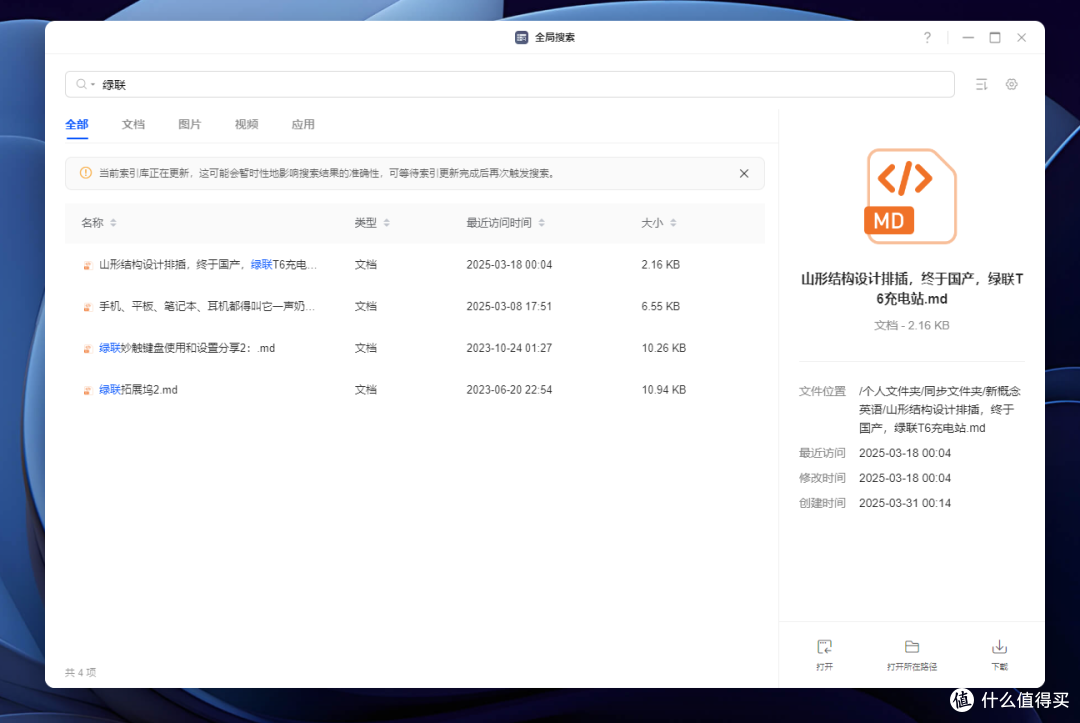The image size is (1080, 723).
Task: Click the large MD document preview icon
Action: coord(909,196)
